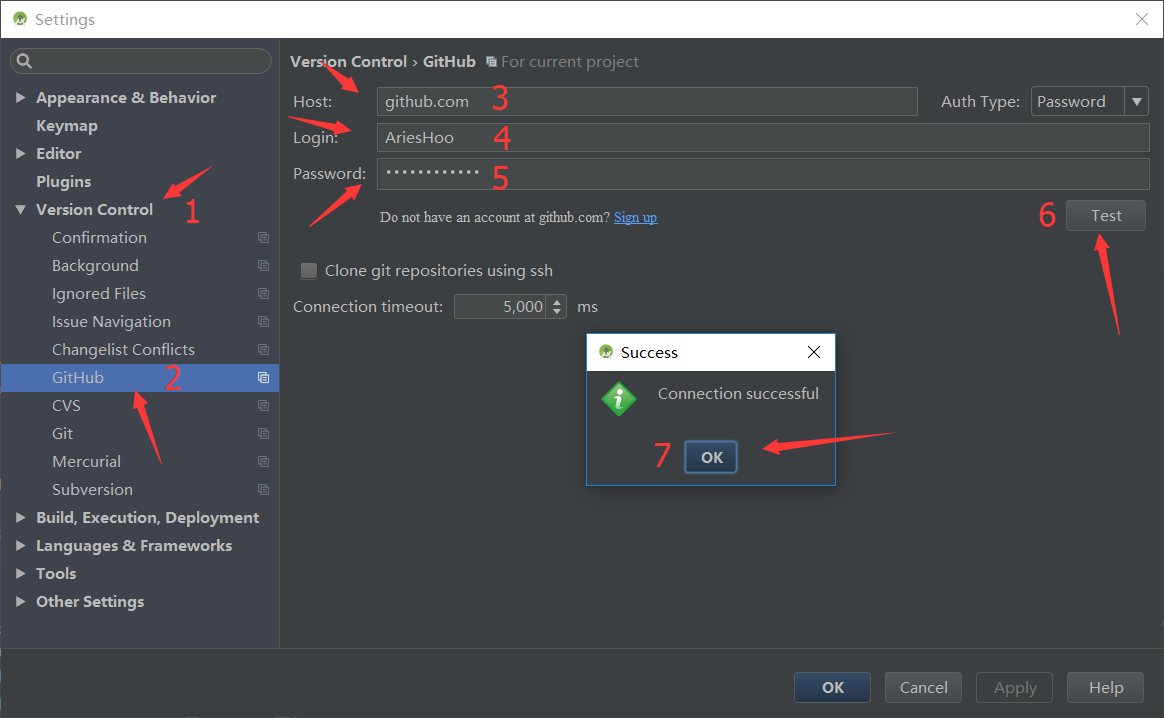Open Ignored Files settings page

99,293
